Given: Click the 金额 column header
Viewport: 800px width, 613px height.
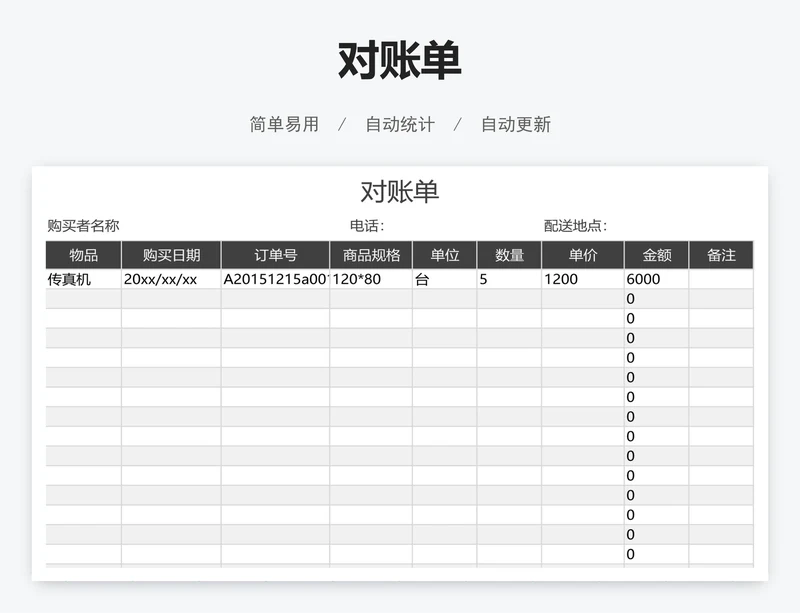Looking at the screenshot, I should pos(657,255).
